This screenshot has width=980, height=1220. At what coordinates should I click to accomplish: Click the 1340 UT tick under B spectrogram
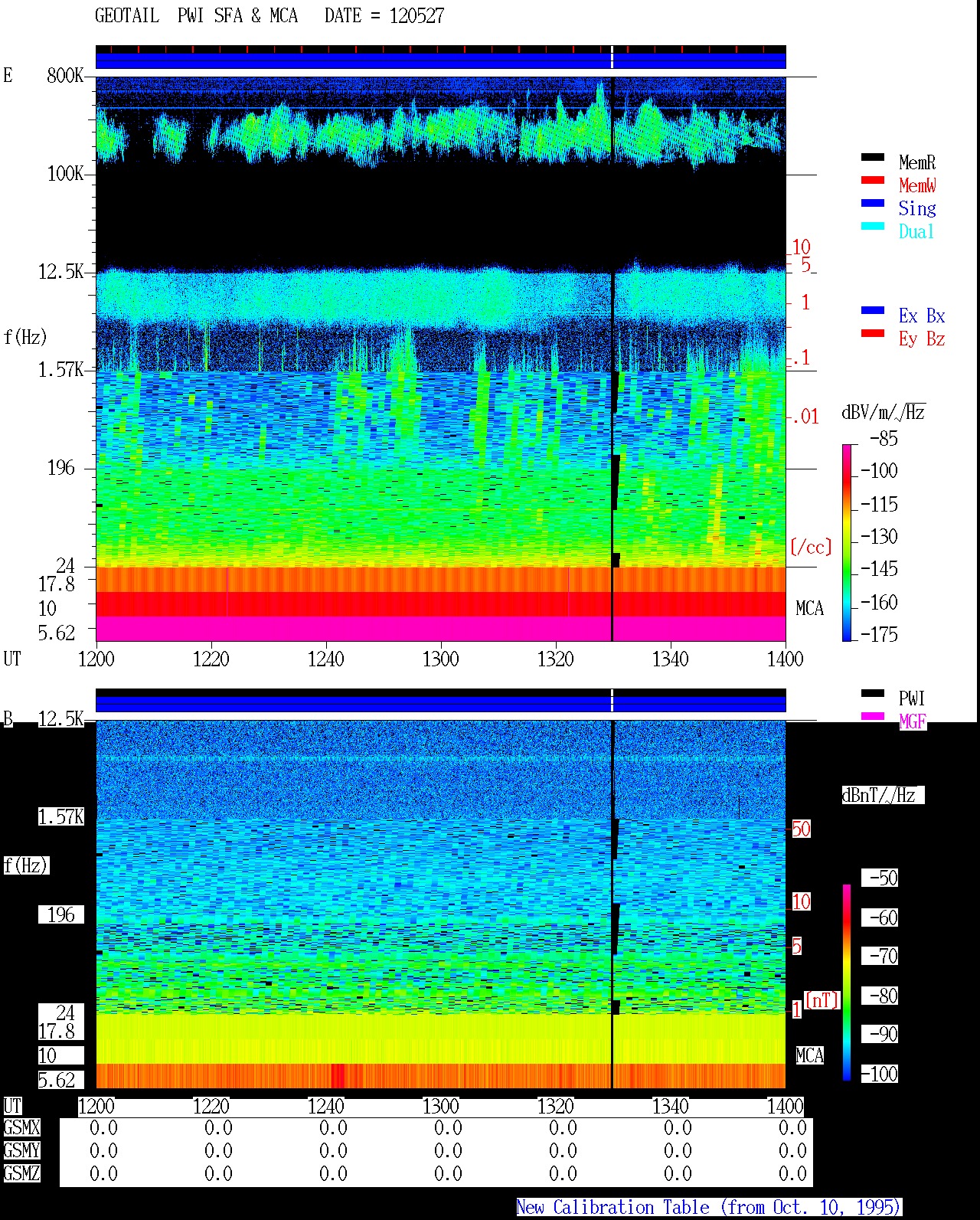pos(670,1106)
